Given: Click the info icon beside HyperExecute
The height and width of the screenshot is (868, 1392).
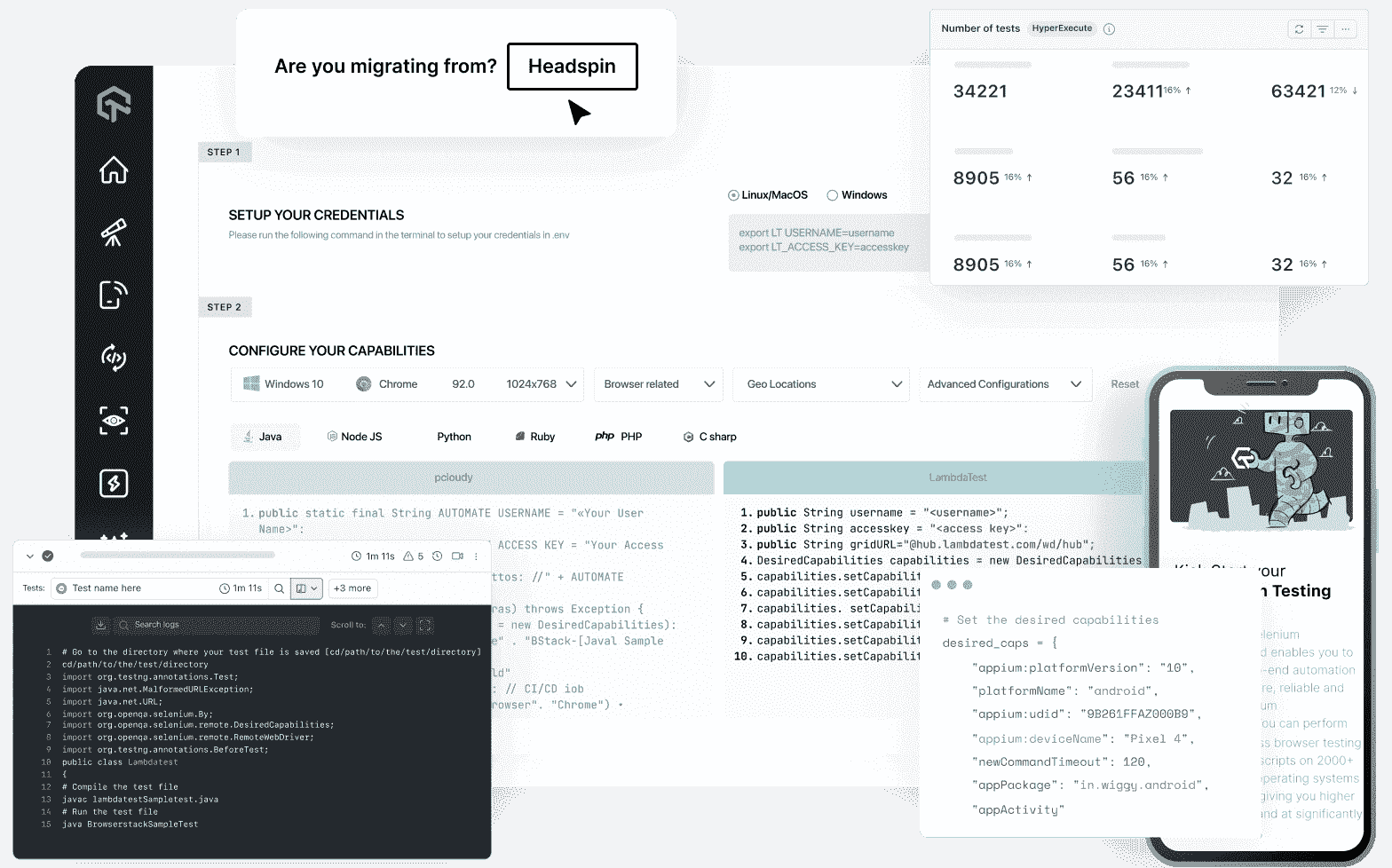Looking at the screenshot, I should pos(1109,29).
